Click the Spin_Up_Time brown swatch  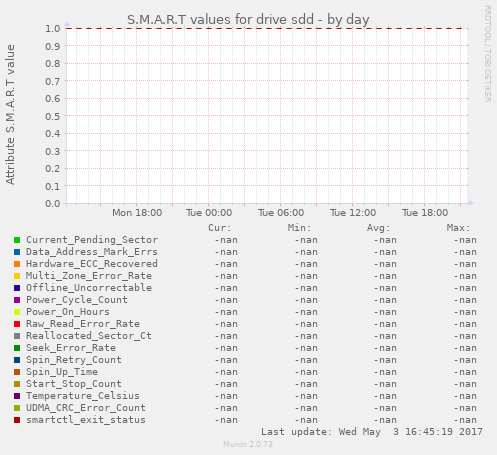[17, 372]
